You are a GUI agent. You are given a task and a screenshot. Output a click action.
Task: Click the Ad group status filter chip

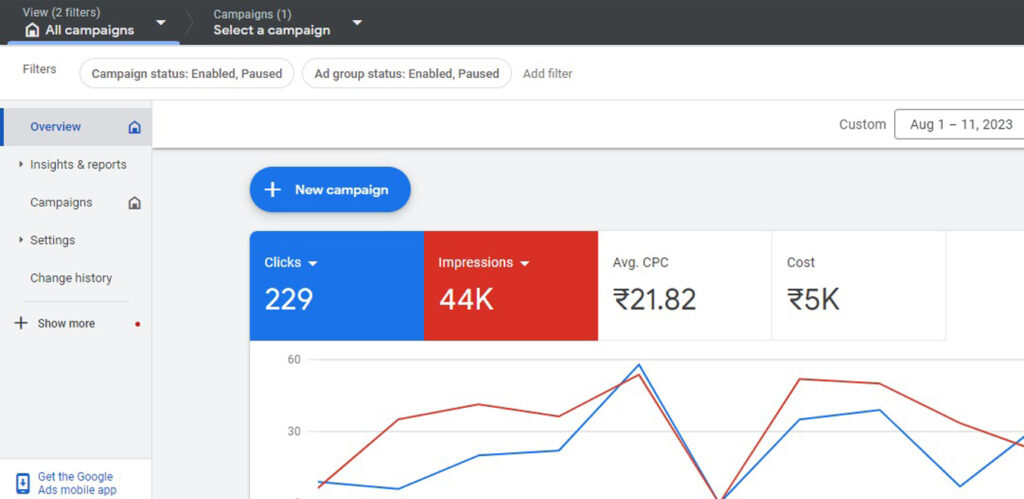coord(406,73)
